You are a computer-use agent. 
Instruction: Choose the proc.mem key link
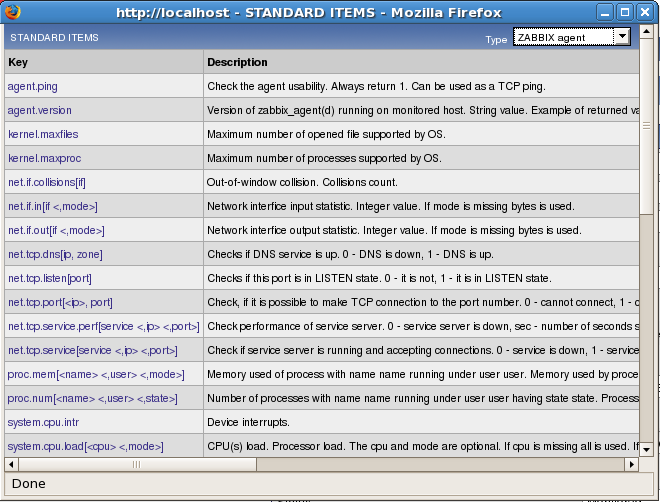coord(96,374)
